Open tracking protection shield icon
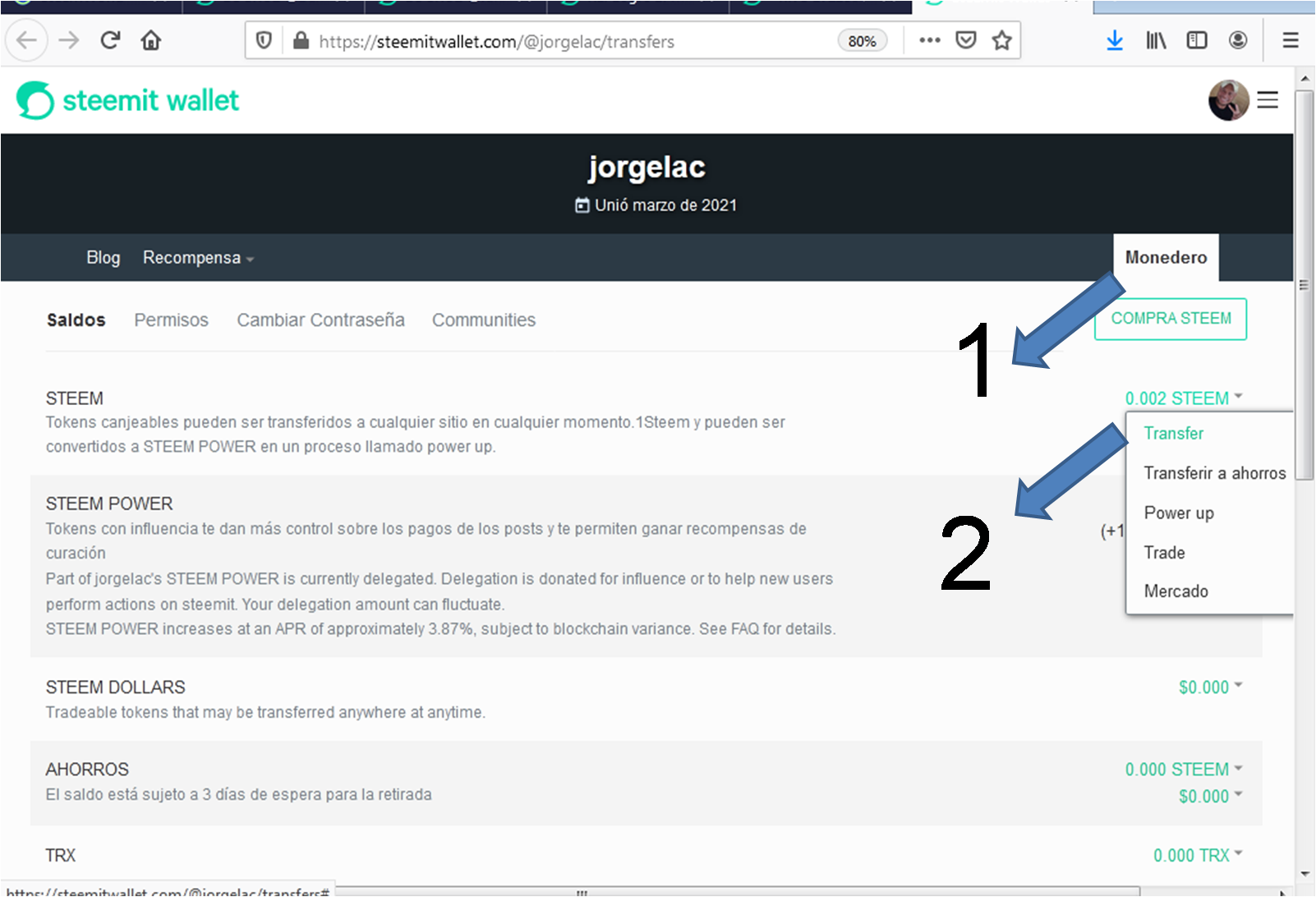Screen dimensions: 1316x897 264,40
